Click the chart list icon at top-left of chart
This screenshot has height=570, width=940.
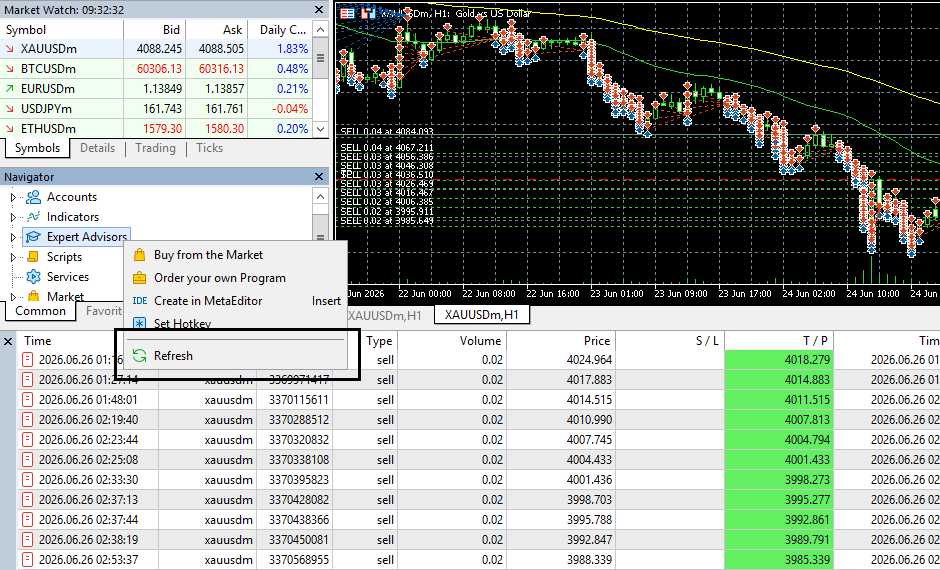pos(347,13)
